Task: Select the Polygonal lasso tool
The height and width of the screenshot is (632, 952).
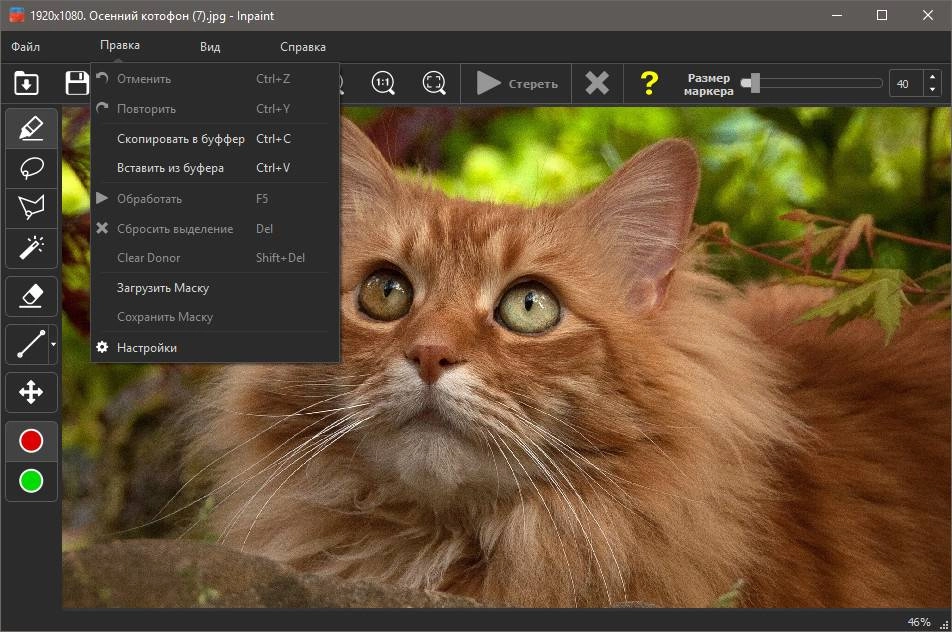Action: tap(31, 208)
